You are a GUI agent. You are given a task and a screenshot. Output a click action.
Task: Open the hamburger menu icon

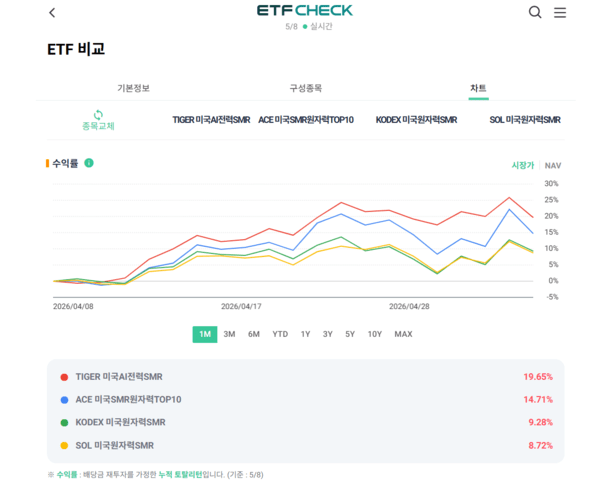pos(560,13)
